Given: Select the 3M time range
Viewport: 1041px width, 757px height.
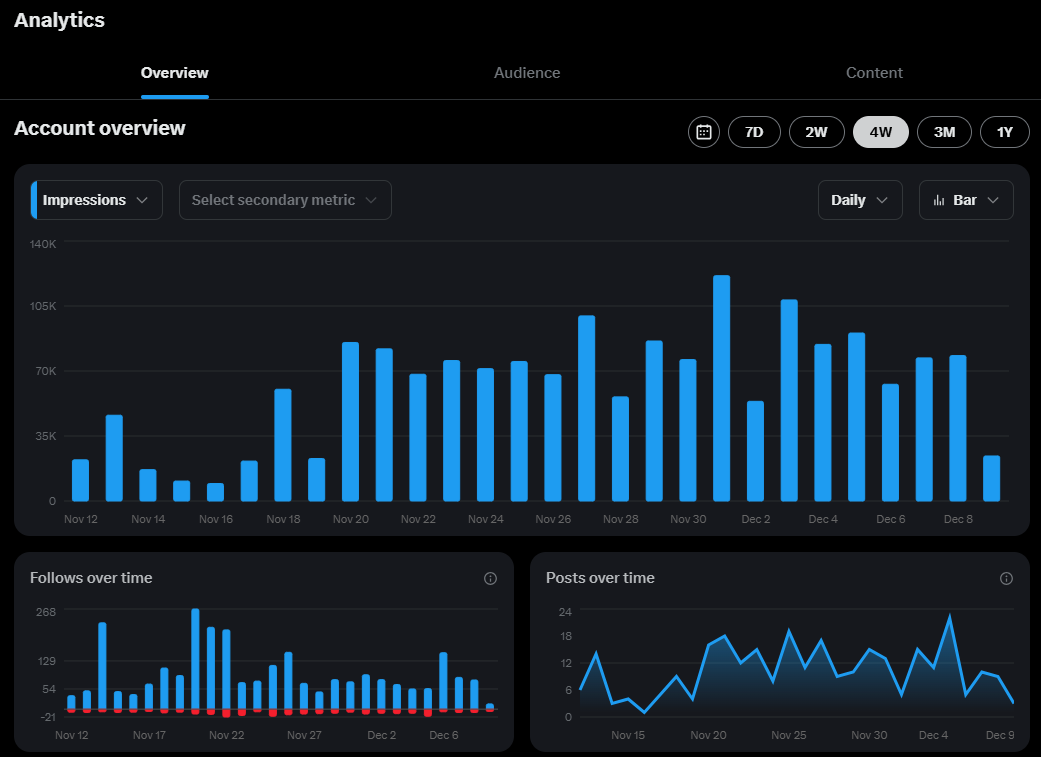Looking at the screenshot, I should (x=944, y=132).
